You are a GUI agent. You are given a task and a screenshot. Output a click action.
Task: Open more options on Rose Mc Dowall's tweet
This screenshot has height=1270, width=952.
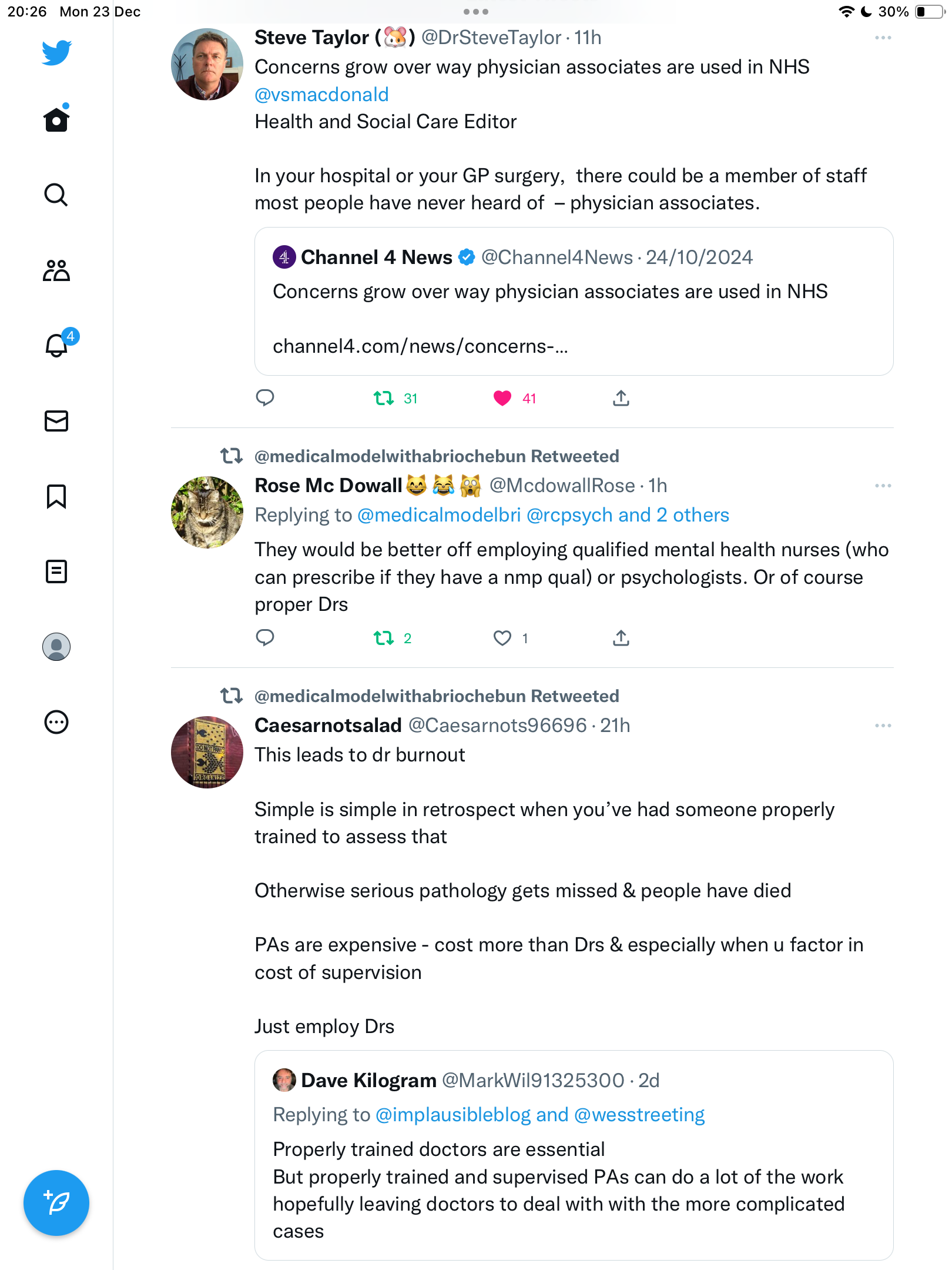[x=883, y=486]
